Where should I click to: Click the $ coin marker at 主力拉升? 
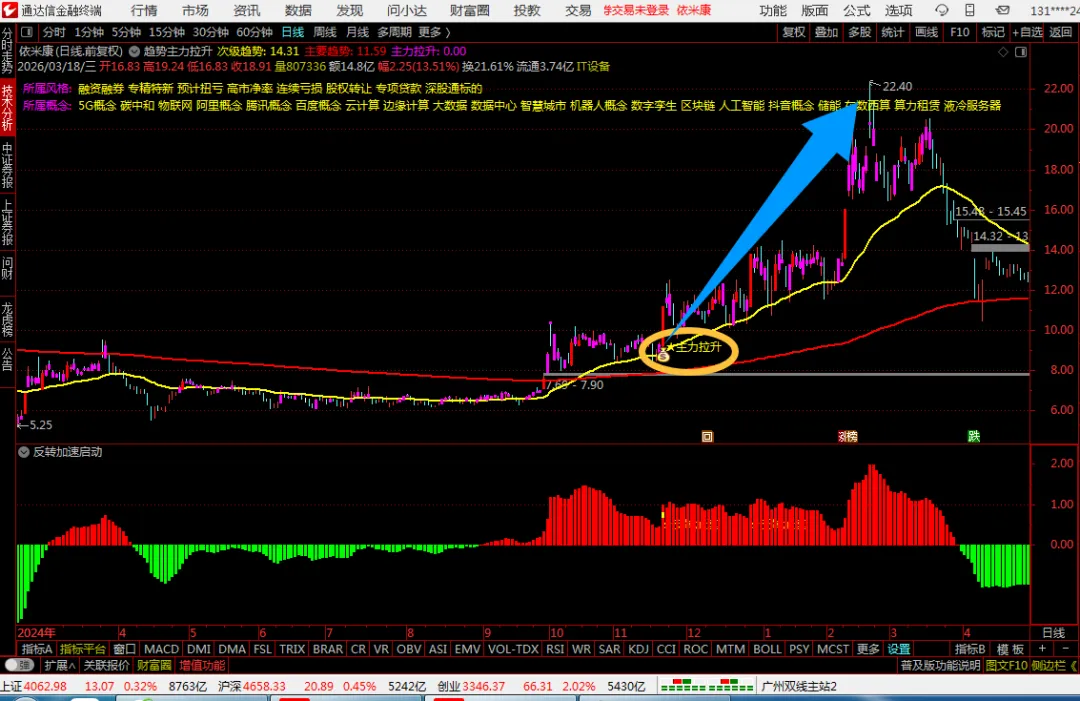click(x=663, y=356)
